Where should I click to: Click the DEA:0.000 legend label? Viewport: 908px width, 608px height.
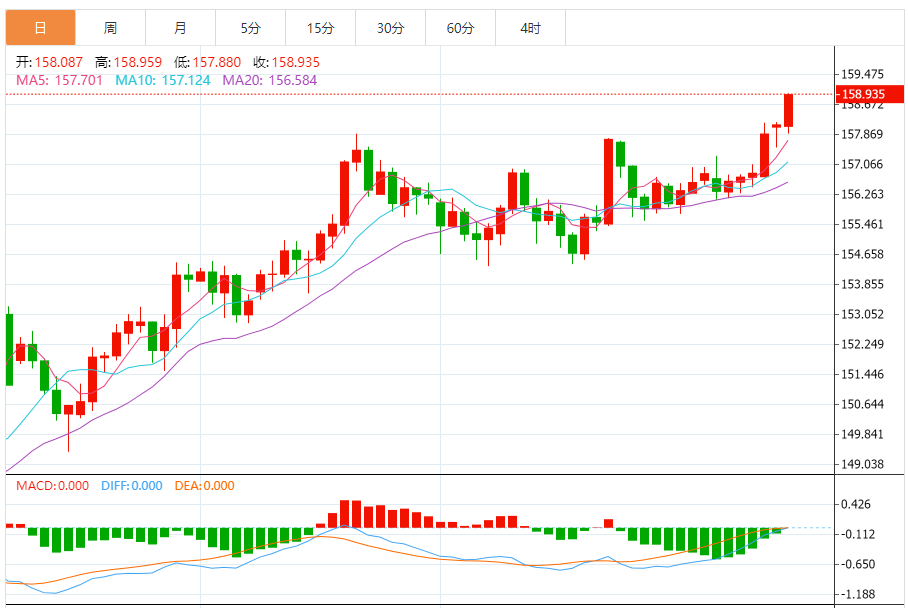click(x=204, y=486)
